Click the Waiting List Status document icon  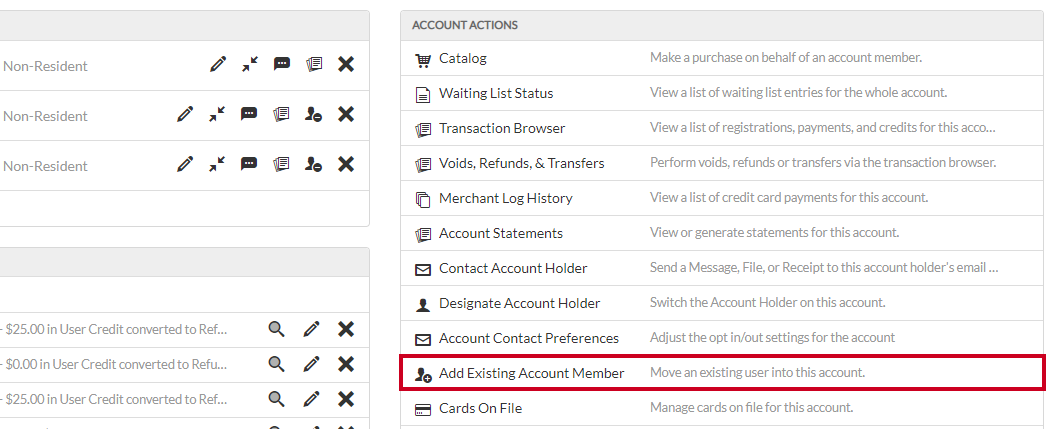[422, 95]
